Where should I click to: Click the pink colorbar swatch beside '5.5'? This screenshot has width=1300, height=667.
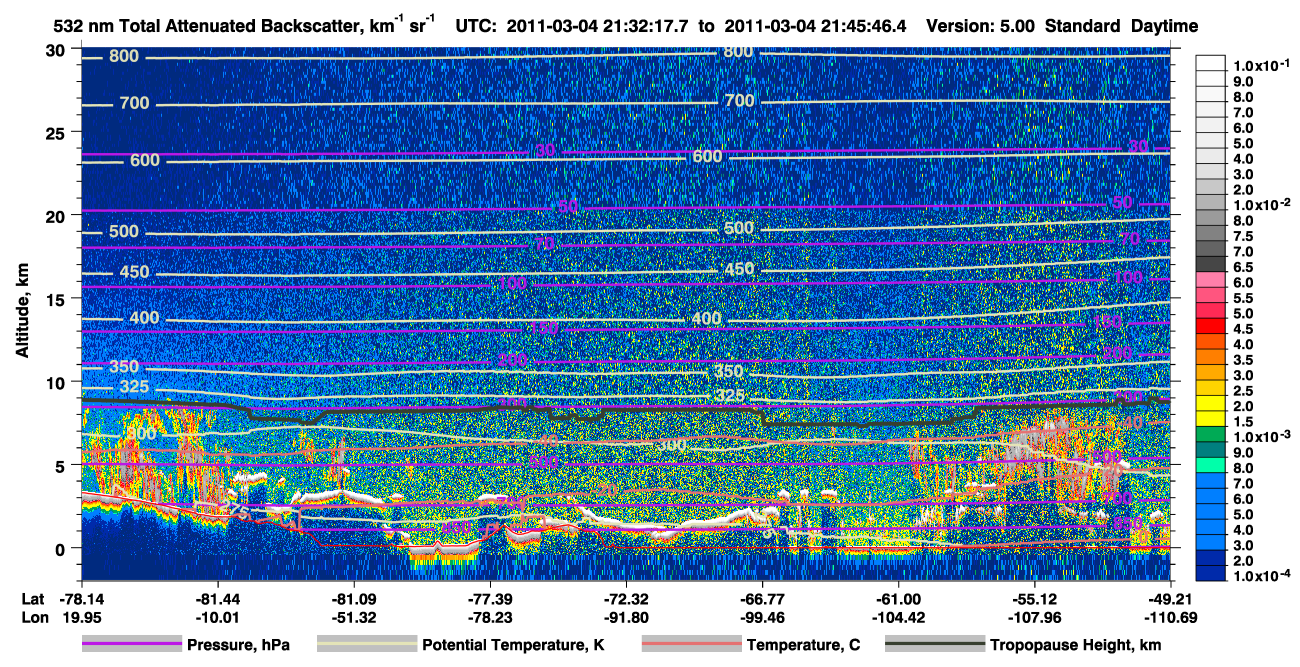[1212, 294]
